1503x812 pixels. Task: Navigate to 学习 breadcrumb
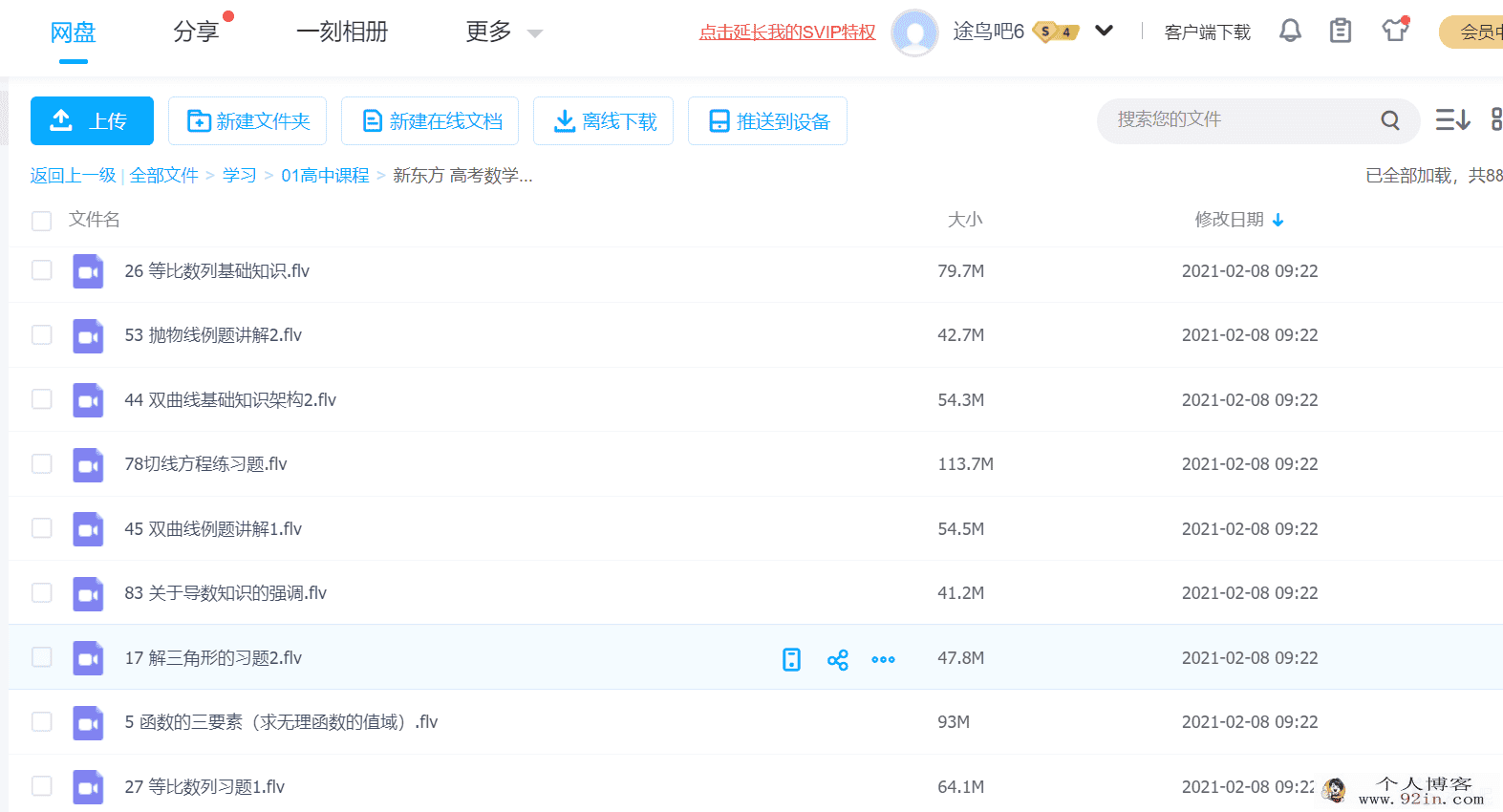click(x=239, y=176)
